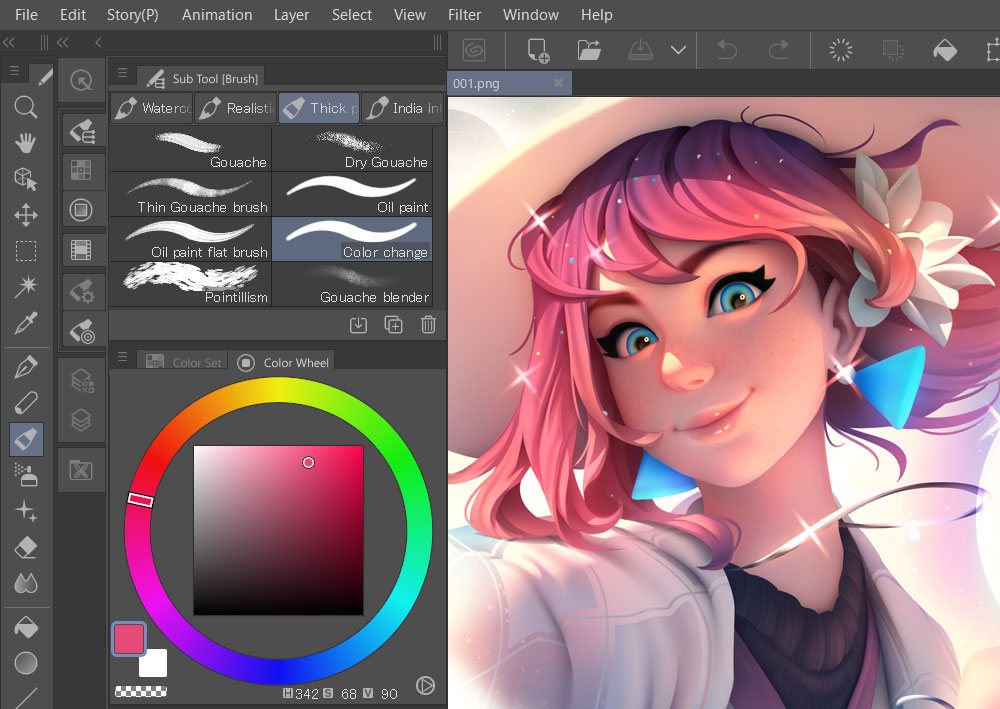Toggle the color wheel HSV display mode

click(x=425, y=685)
